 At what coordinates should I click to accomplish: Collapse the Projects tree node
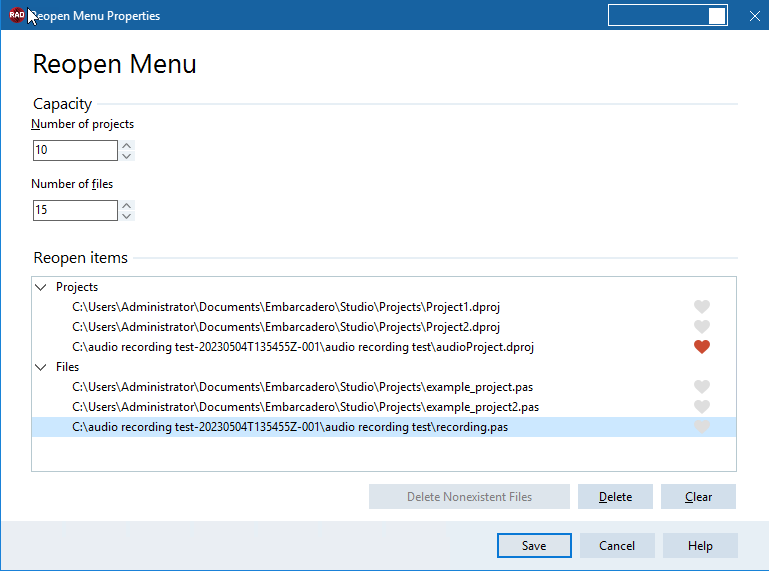coord(41,287)
